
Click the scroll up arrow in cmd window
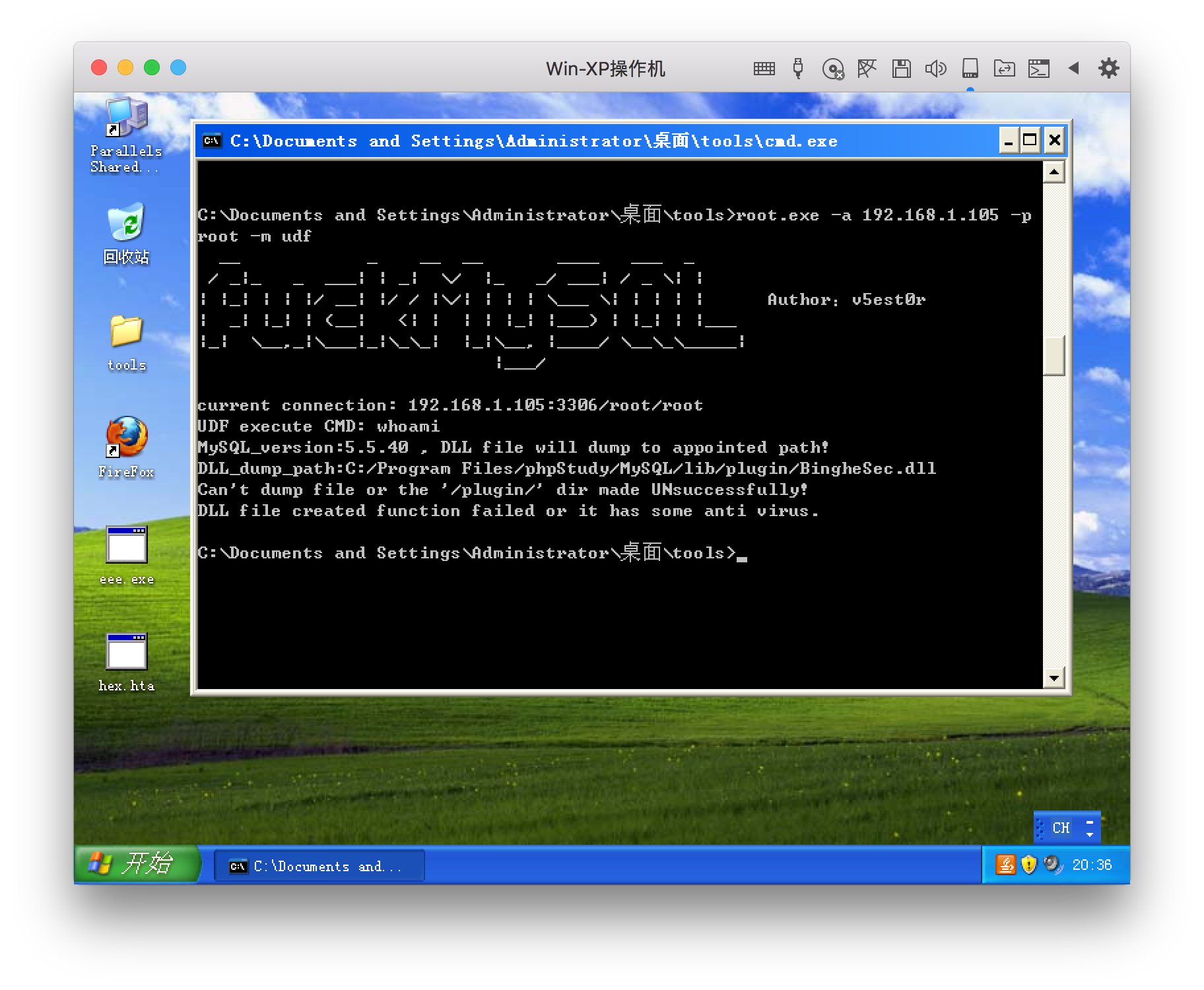(x=1054, y=172)
